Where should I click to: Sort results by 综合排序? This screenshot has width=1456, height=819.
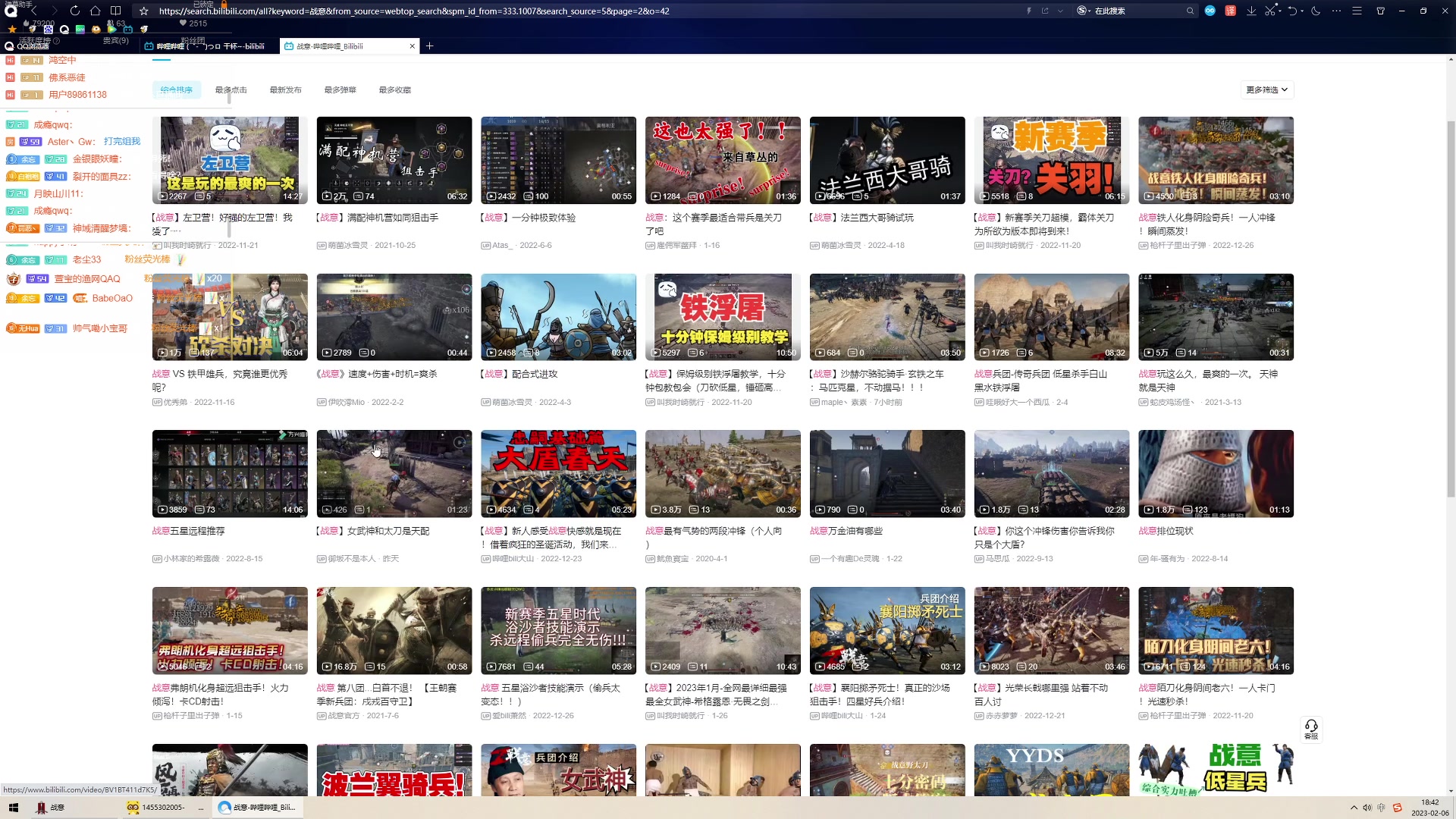pyautogui.click(x=177, y=89)
